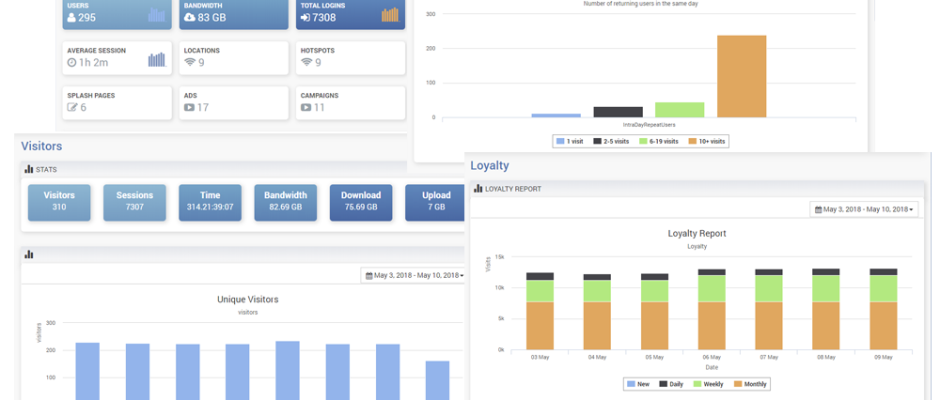940x400 pixels.
Task: Toggle the Daily loyalty legend series
Action: point(673,384)
